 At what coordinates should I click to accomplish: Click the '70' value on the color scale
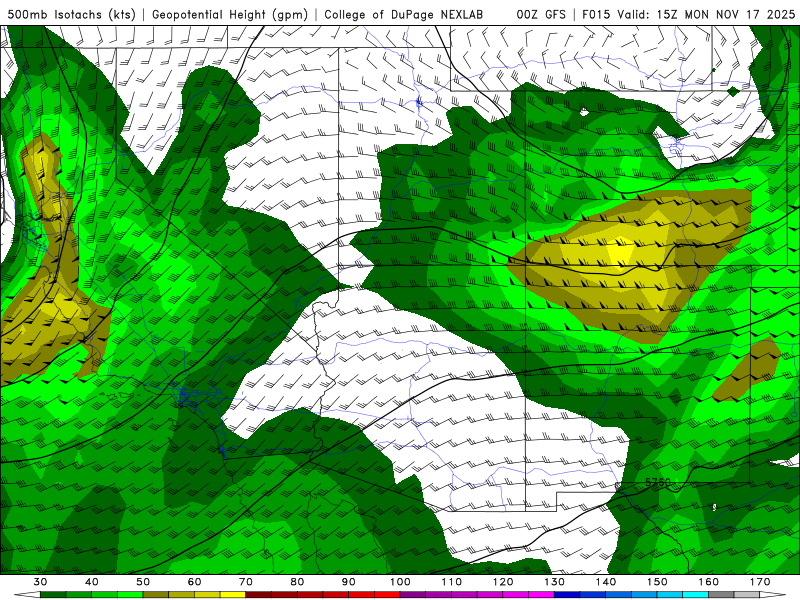click(x=246, y=582)
